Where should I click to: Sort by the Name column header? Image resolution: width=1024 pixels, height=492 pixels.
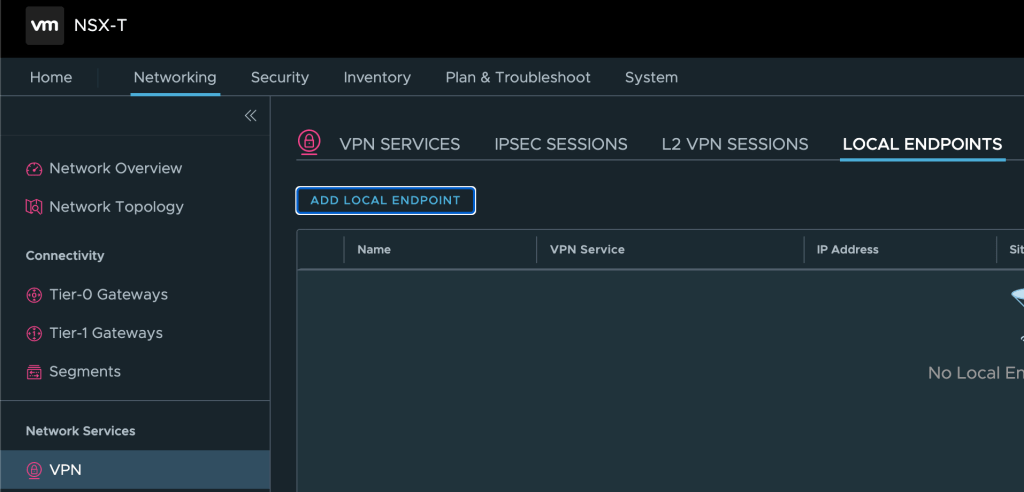374,250
